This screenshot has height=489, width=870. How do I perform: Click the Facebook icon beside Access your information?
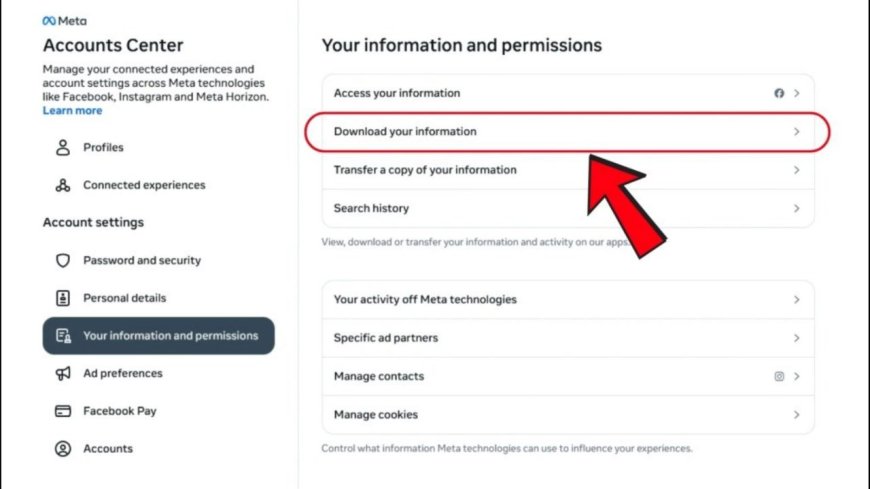pyautogui.click(x=779, y=93)
